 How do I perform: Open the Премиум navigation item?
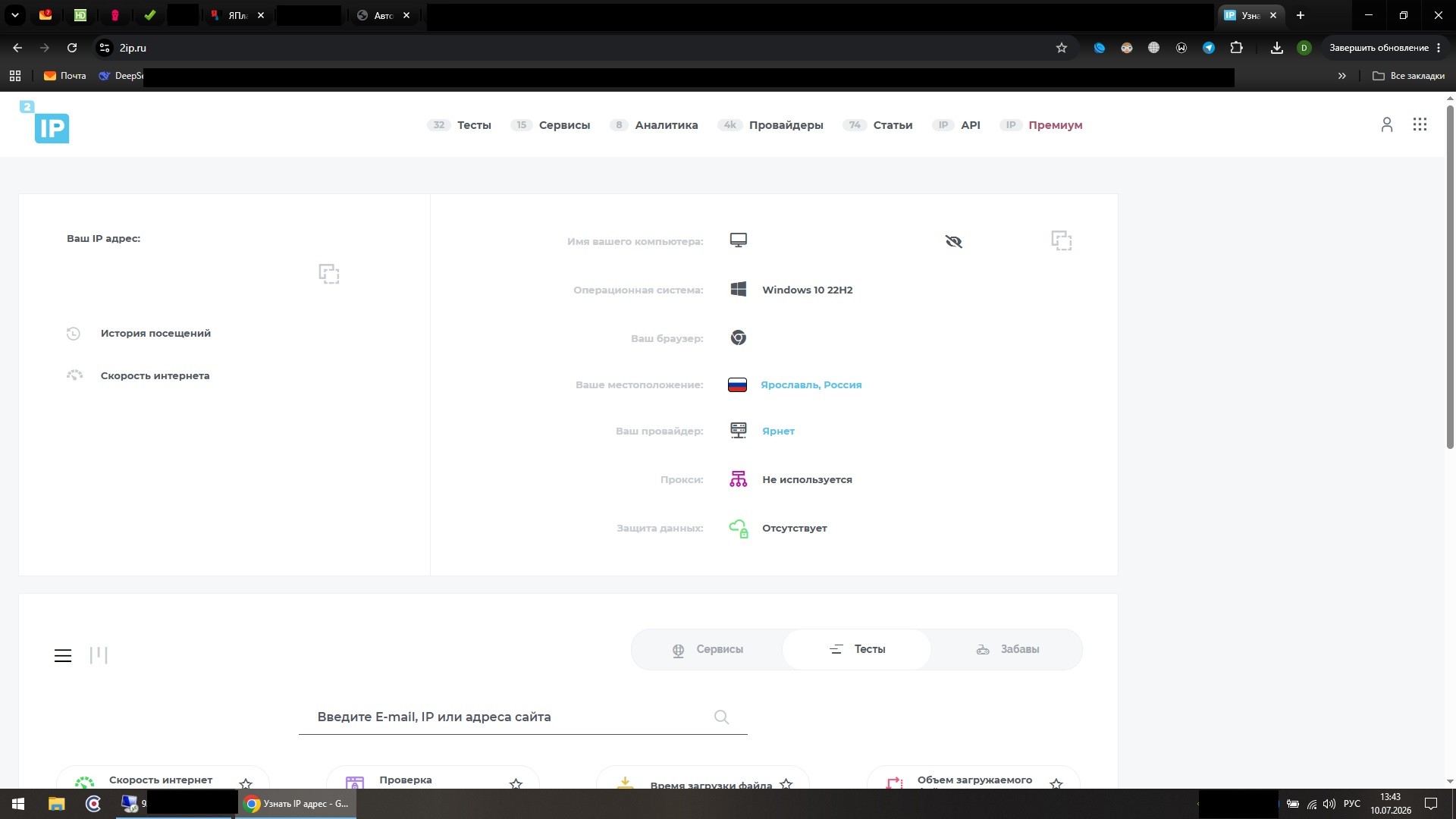(1056, 125)
